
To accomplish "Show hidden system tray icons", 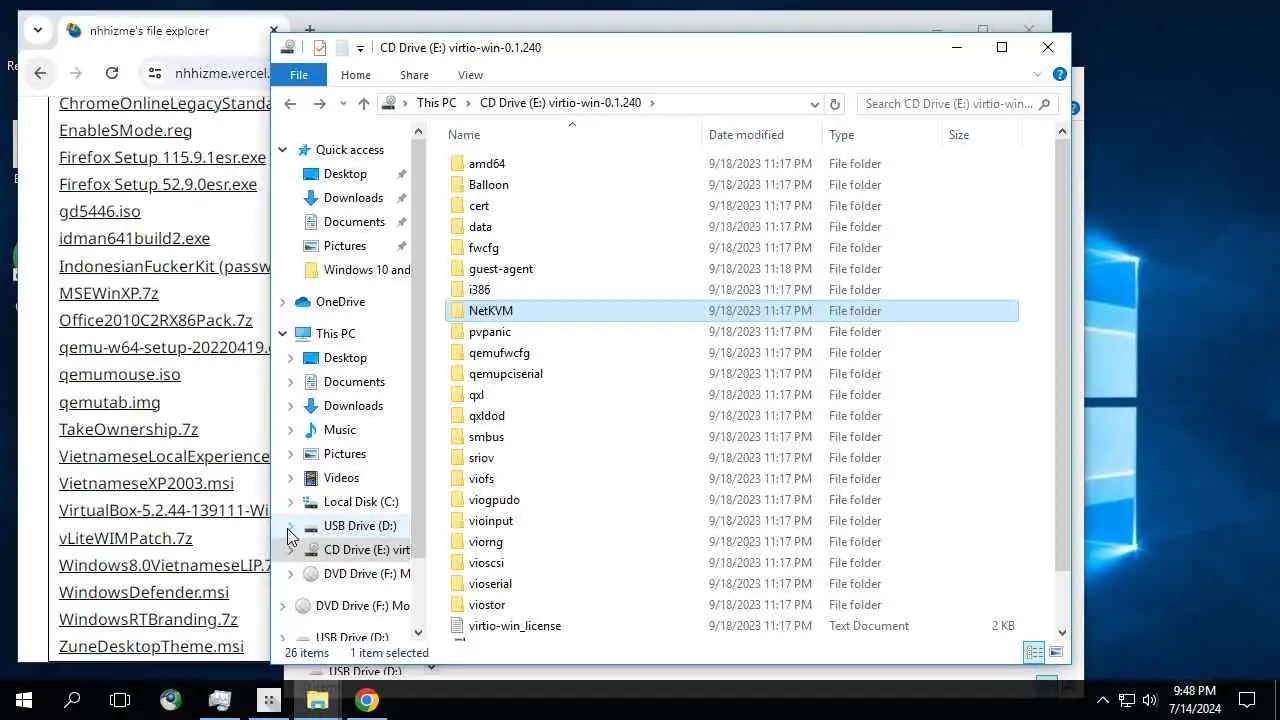I will [1103, 700].
